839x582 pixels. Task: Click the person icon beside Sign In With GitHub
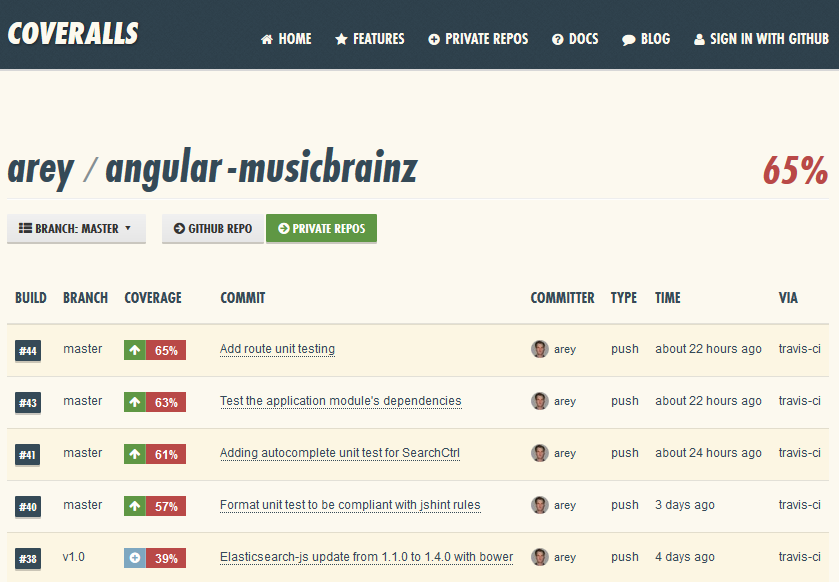(699, 39)
